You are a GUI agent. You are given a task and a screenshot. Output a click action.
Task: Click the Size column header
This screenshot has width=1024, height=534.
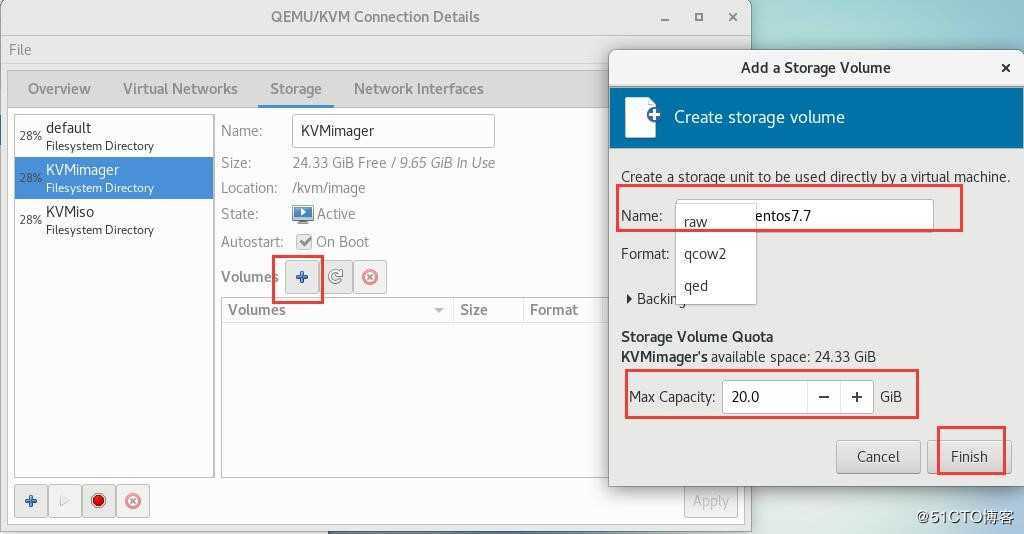[x=488, y=309]
